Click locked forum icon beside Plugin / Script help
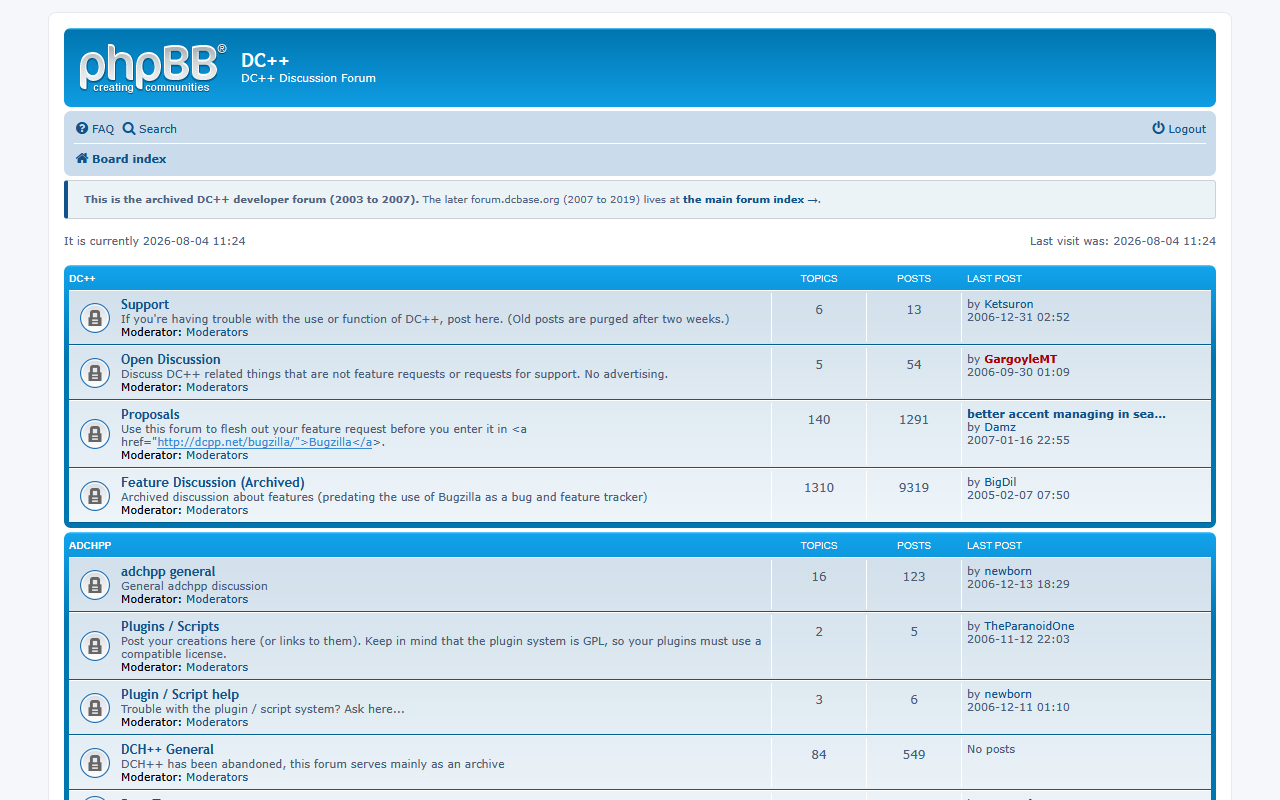 pyautogui.click(x=95, y=708)
